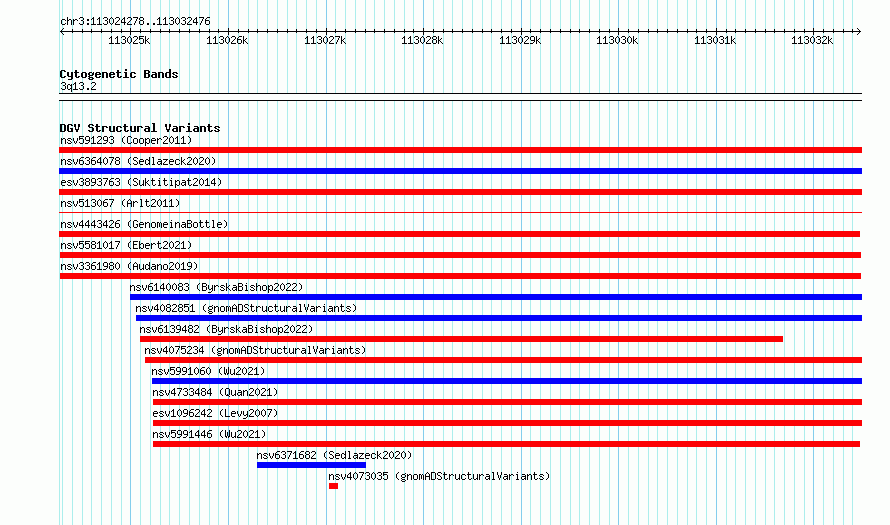The image size is (890, 525).
Task: Open the esv3893763 (Suktitipat2014) variant label
Action: 141,182
